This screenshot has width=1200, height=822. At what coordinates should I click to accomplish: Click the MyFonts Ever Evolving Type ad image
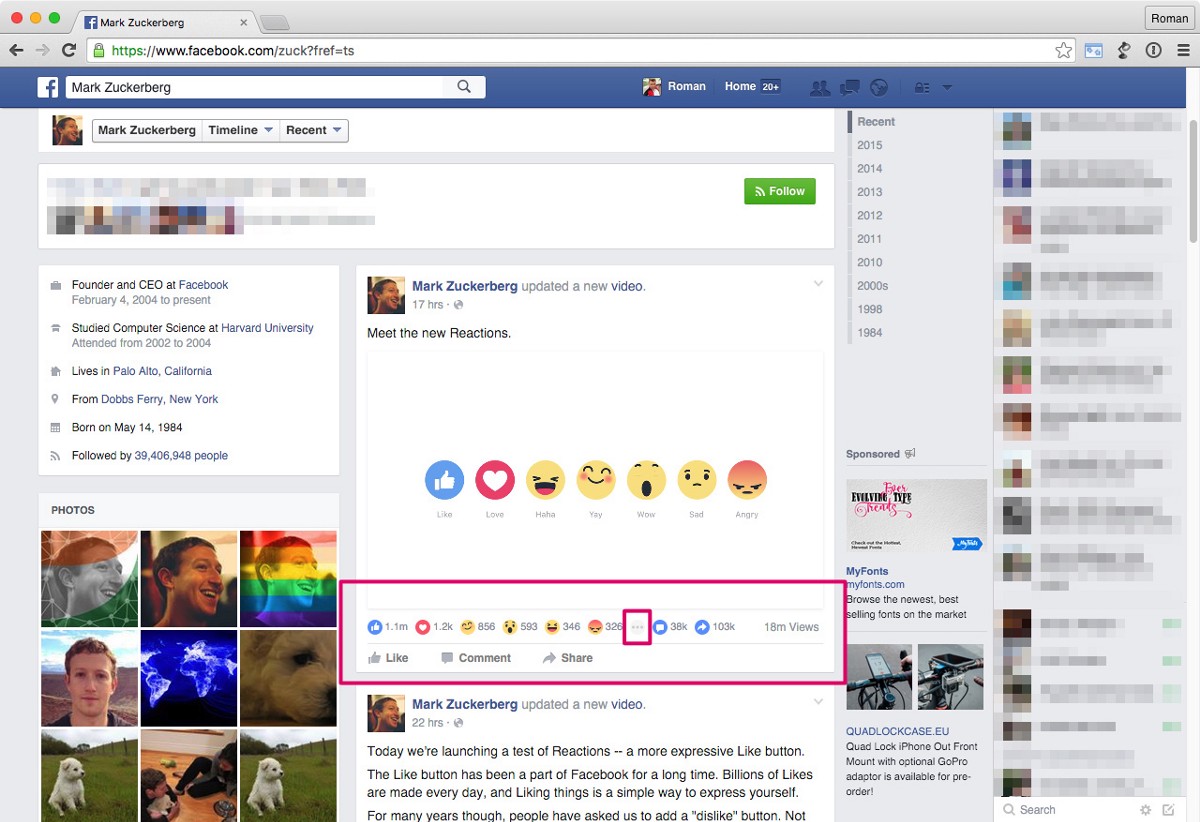click(x=916, y=516)
